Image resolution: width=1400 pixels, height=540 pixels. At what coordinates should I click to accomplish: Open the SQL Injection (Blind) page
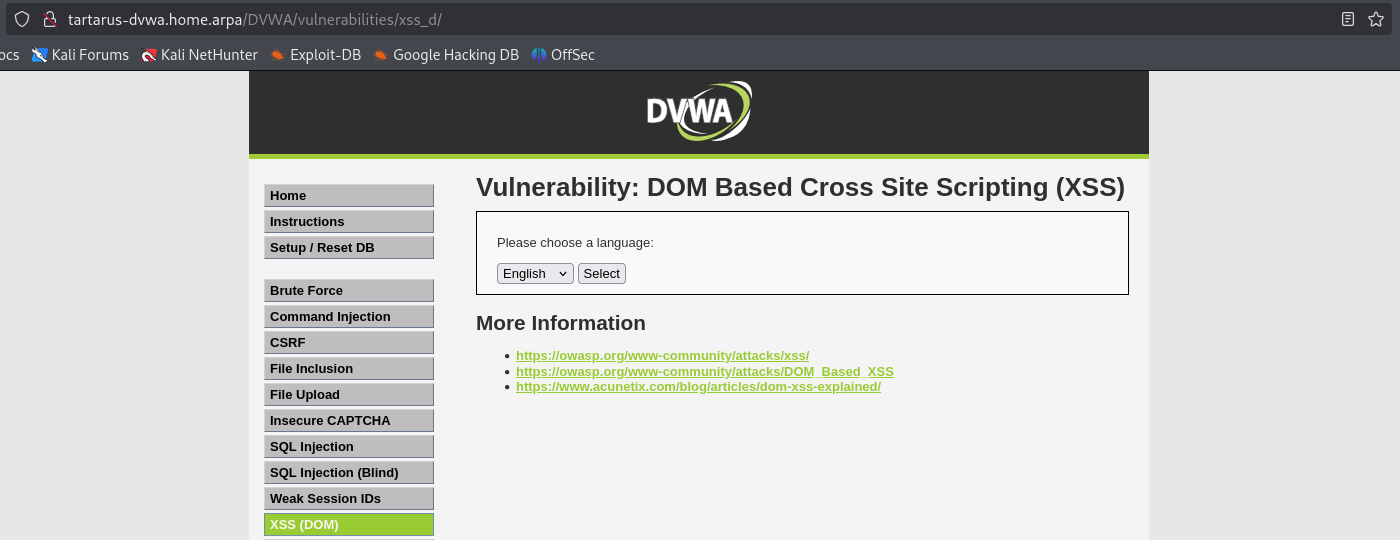(349, 473)
